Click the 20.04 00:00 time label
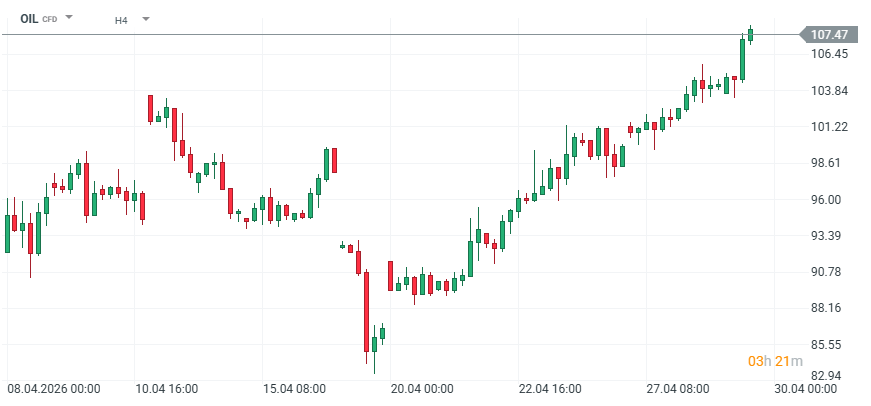This screenshot has width=871, height=406. (423, 389)
